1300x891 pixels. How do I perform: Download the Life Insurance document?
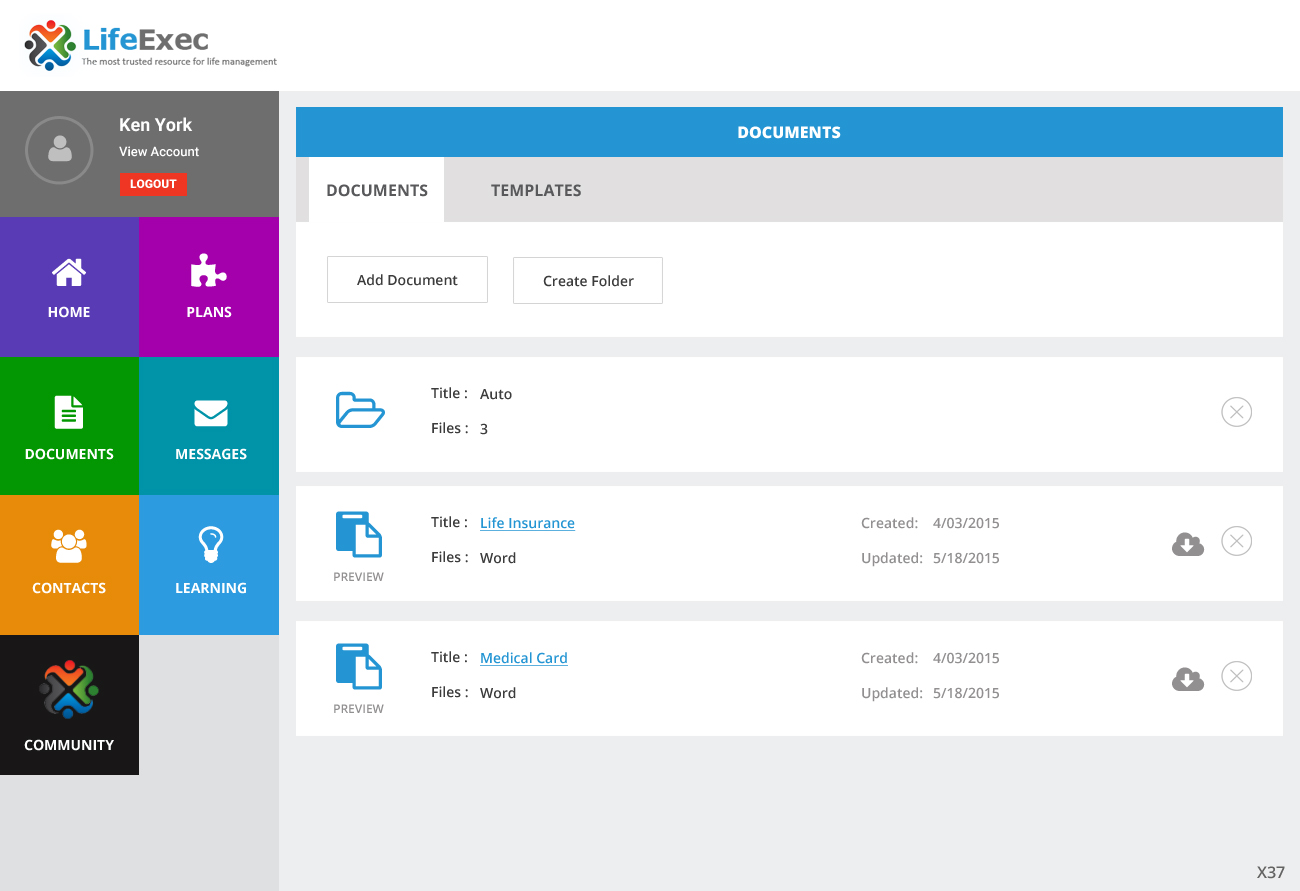(x=1187, y=543)
